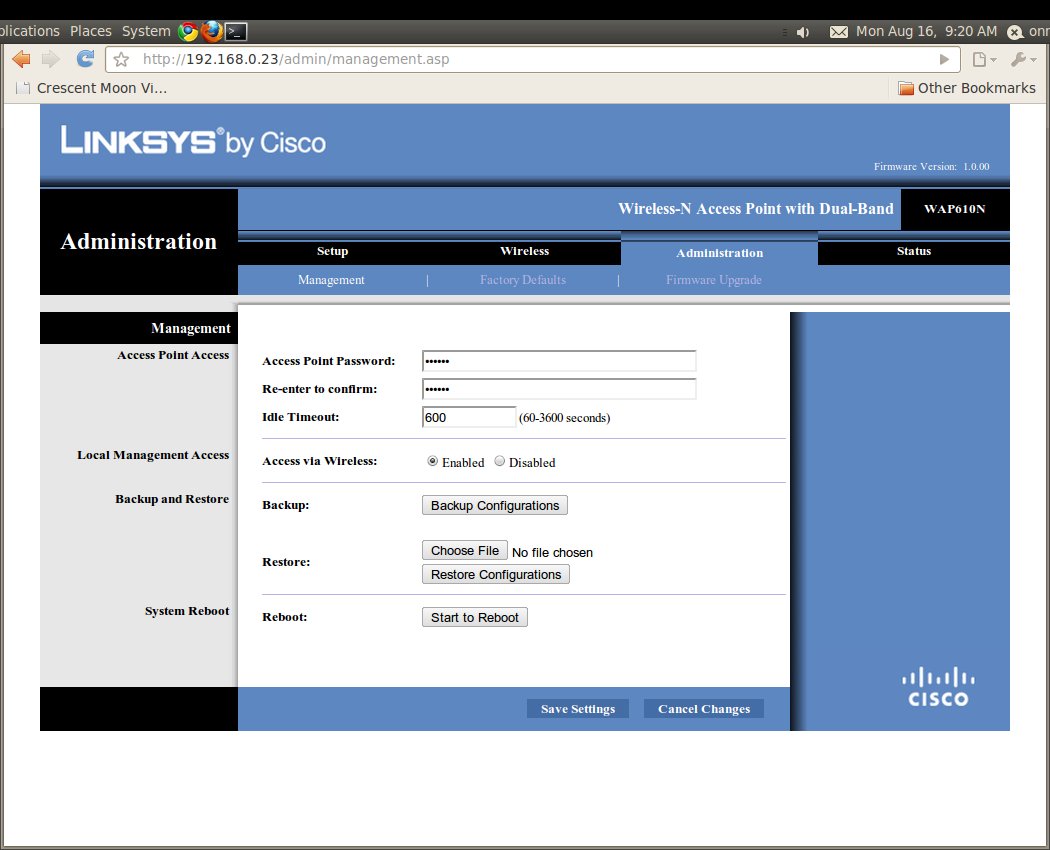Open the wrench tools menu dropdown

coord(1023,59)
